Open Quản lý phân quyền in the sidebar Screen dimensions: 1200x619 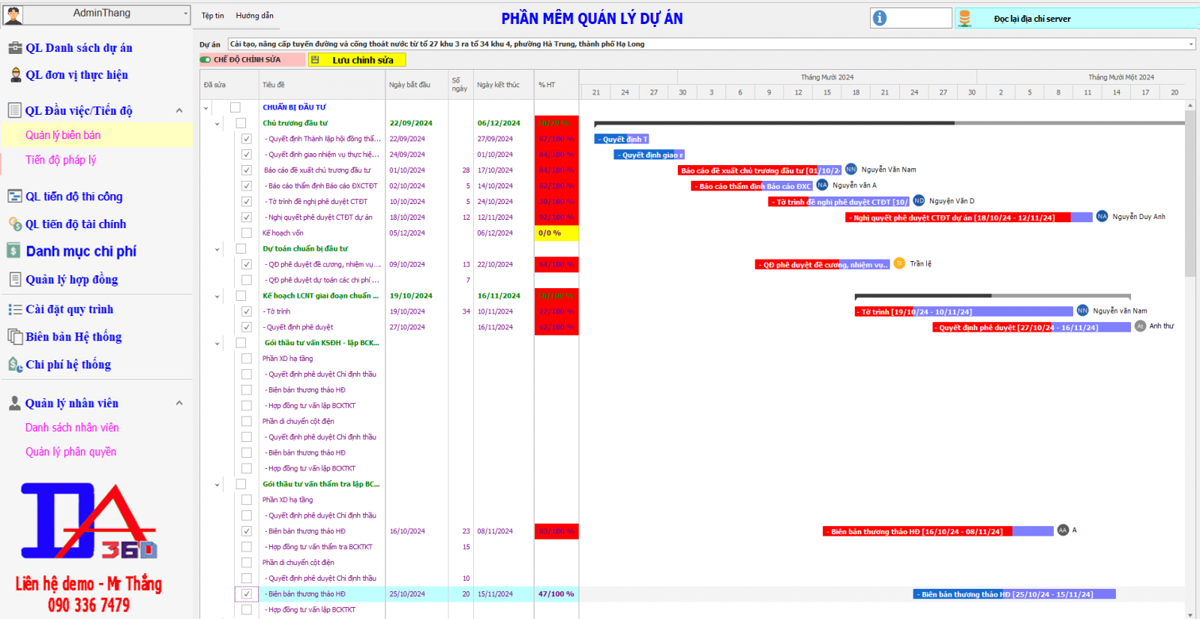(71, 452)
